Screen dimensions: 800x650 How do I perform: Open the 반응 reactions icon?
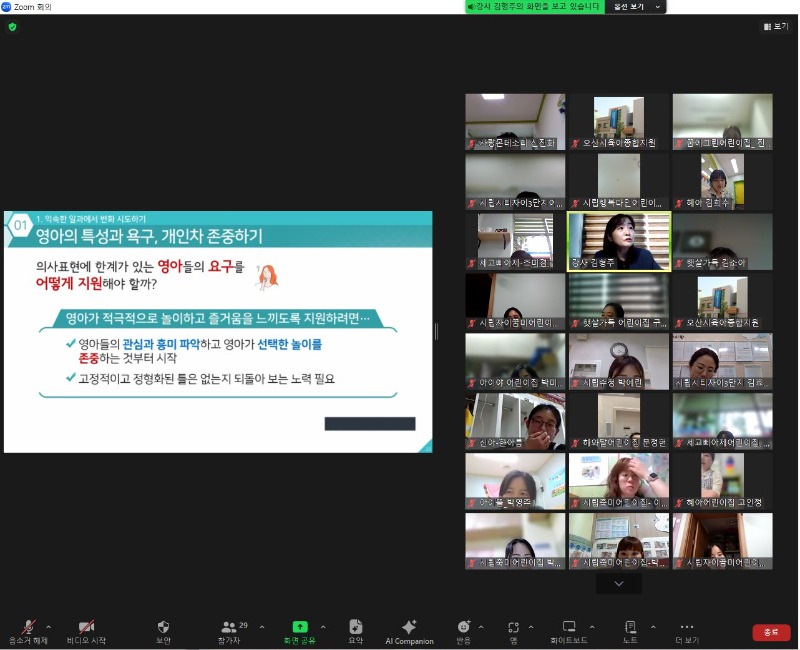463,627
